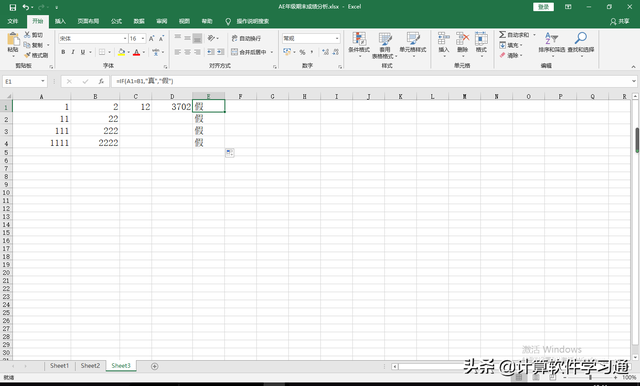Toggle Underline formatting
The image size is (640, 386).
pyautogui.click(x=83, y=52)
